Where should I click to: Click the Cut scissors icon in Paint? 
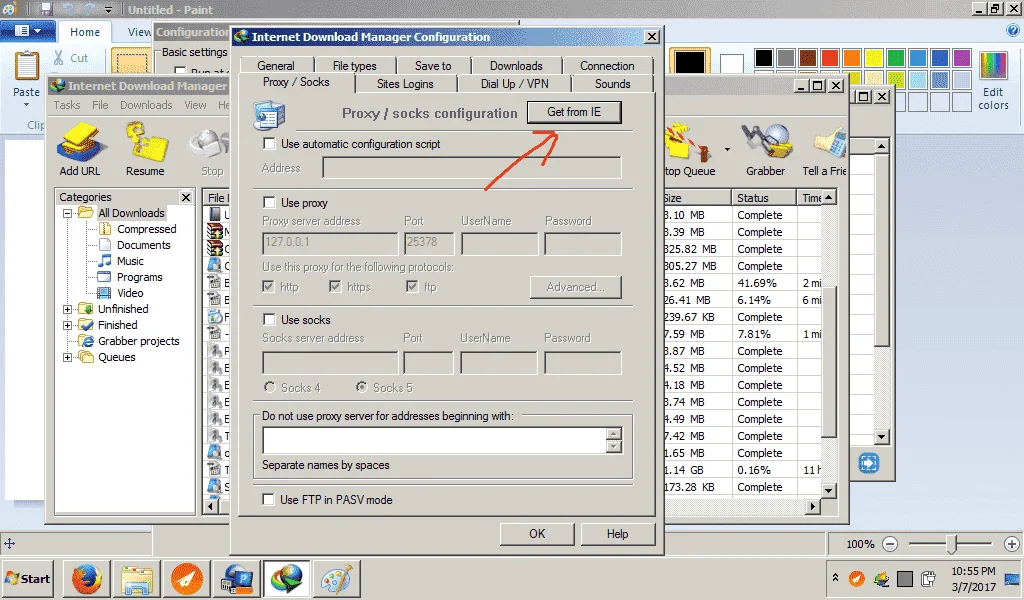(59, 58)
